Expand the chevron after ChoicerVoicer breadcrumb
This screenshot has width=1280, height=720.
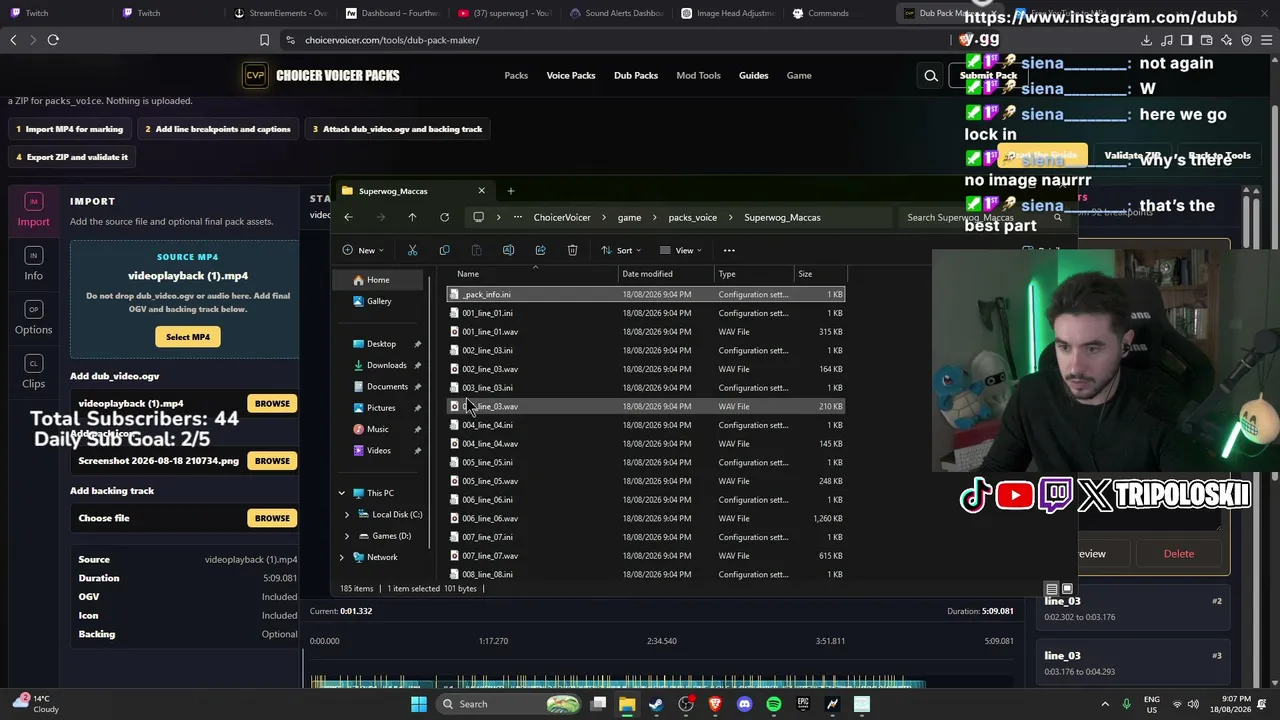(x=604, y=217)
